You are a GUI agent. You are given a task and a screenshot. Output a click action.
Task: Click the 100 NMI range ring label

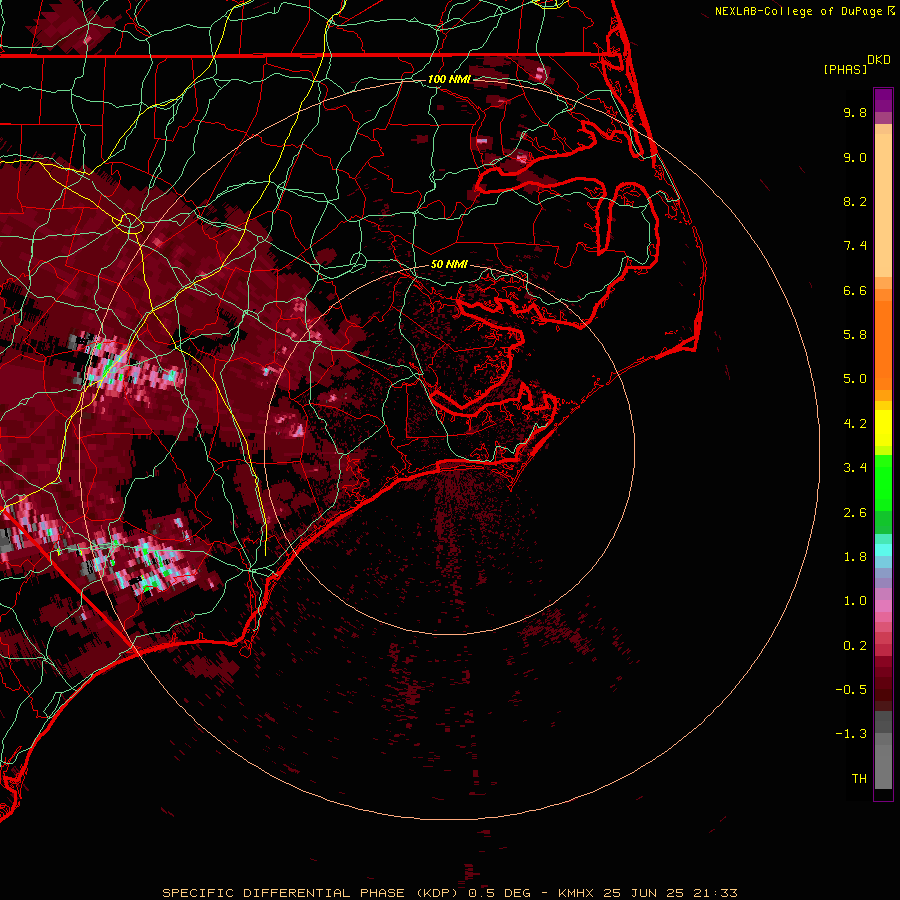pos(449,79)
